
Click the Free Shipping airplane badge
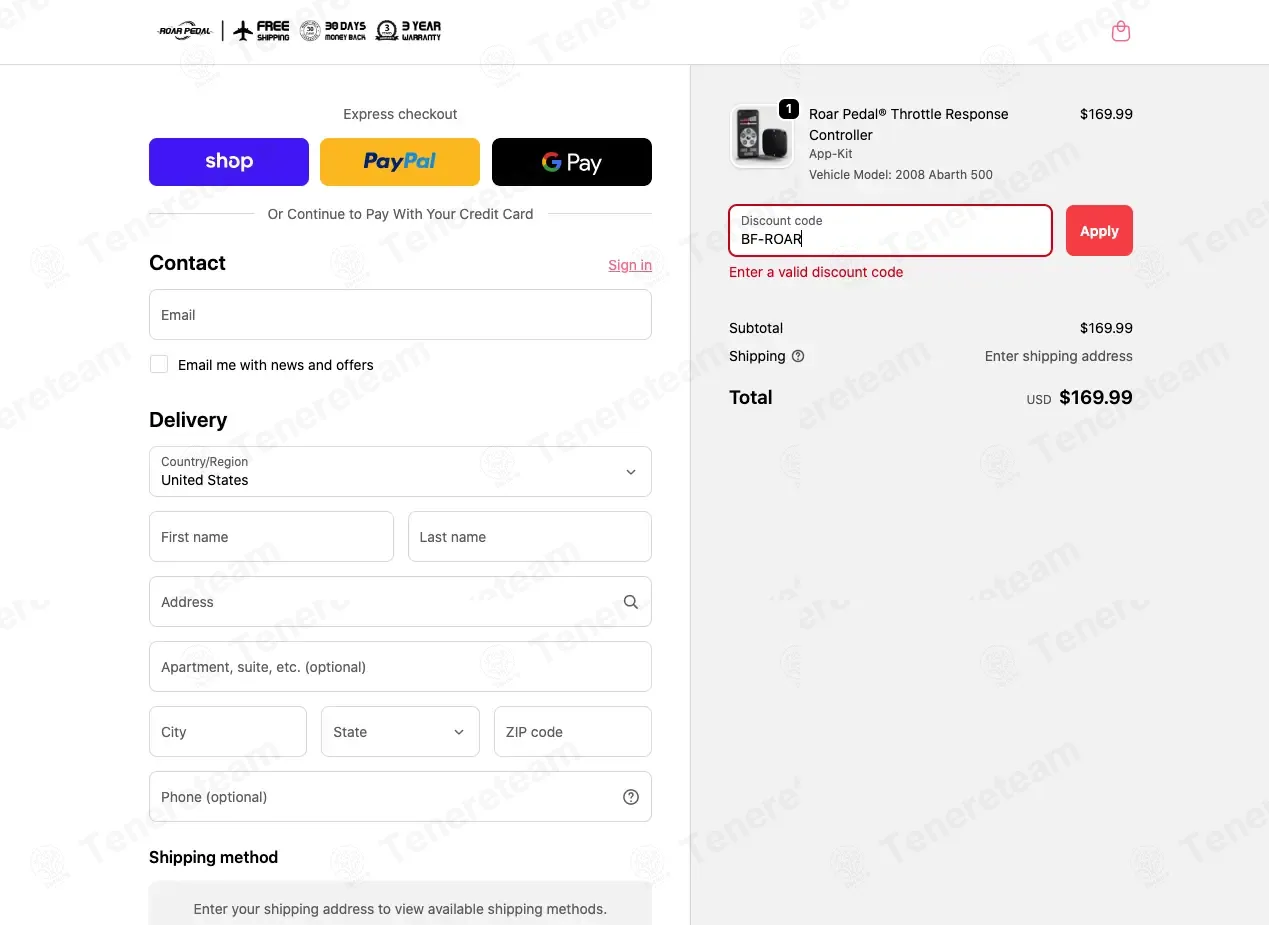pyautogui.click(x=261, y=31)
